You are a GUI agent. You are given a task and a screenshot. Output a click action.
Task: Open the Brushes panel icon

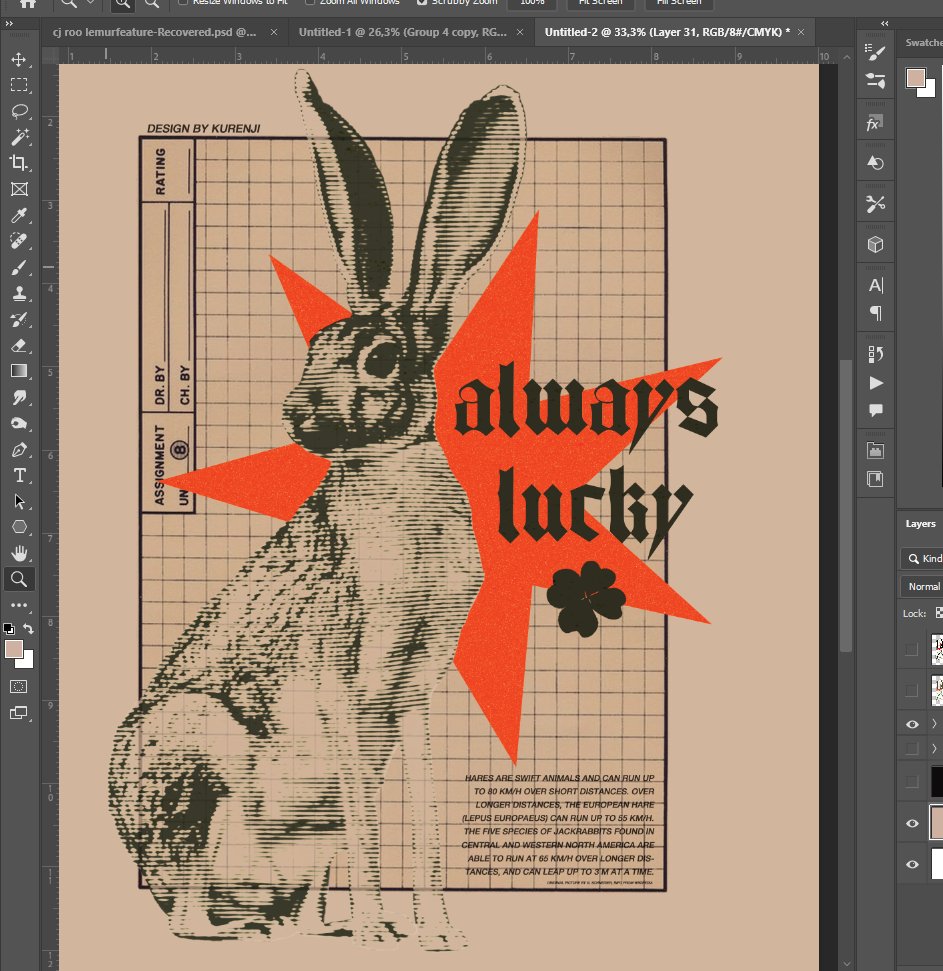[x=875, y=81]
